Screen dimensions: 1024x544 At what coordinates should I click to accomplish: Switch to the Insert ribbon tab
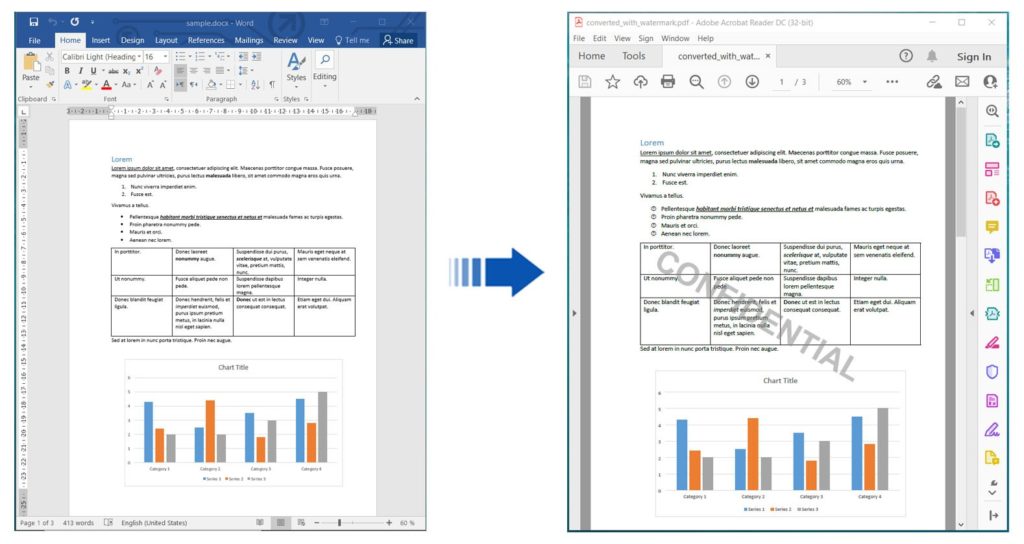coord(100,40)
